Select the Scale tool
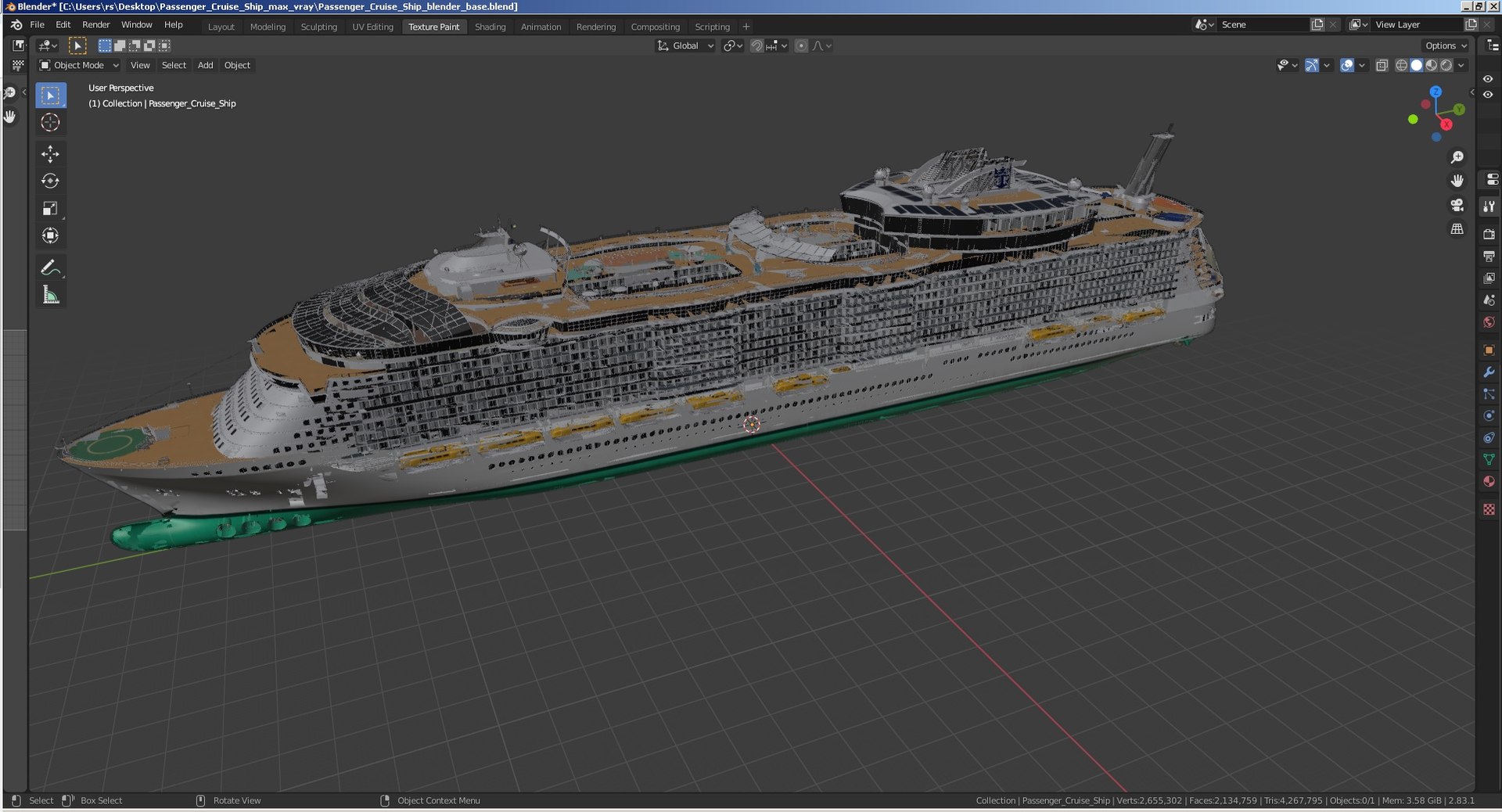Image resolution: width=1502 pixels, height=812 pixels. pos(50,208)
